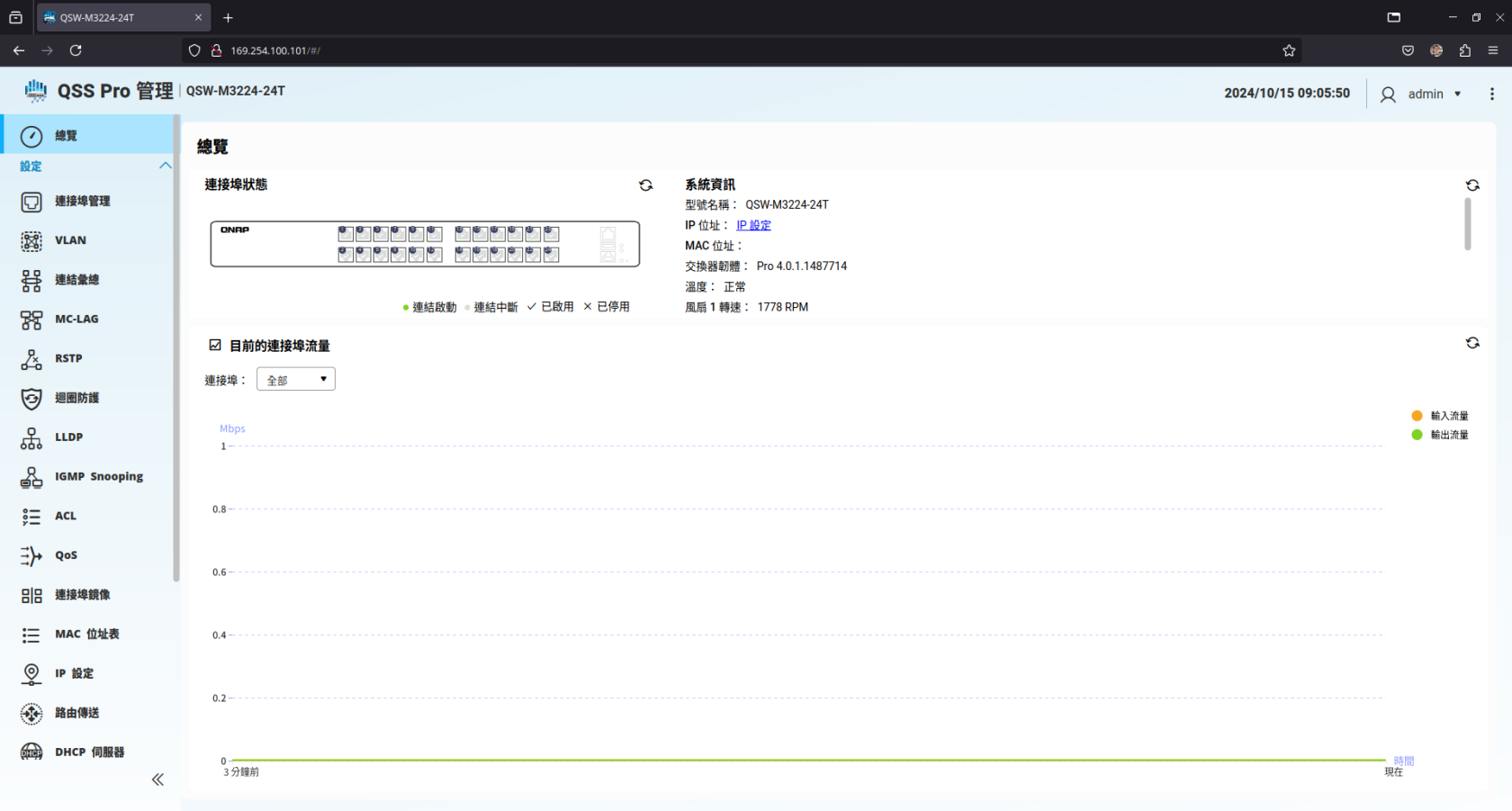
Task: Select 風扇 1 轉速 1778 RPM text
Action: point(746,307)
